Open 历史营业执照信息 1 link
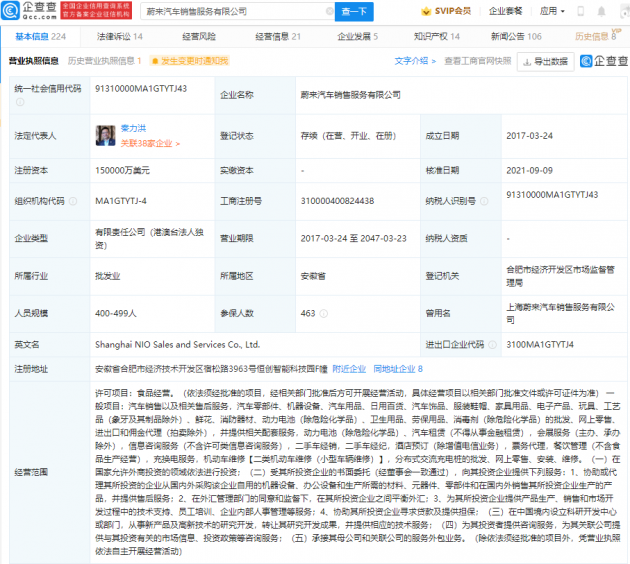This screenshot has width=630, height=564. (104, 61)
